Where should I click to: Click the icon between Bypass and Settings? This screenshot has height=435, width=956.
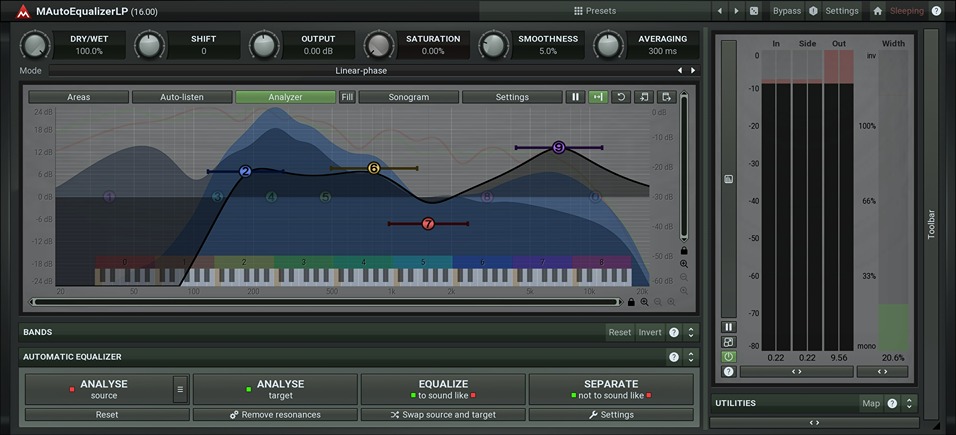(813, 11)
